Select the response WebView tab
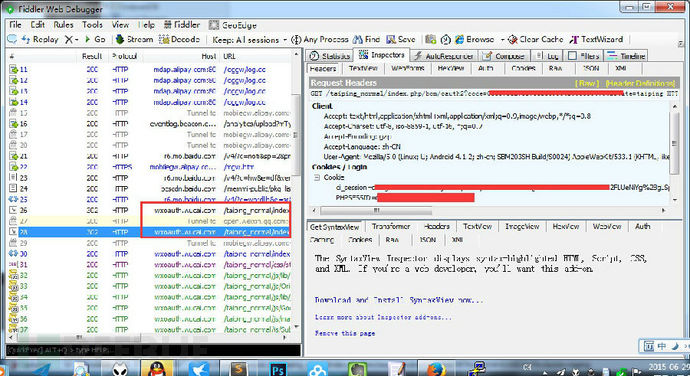 point(607,226)
